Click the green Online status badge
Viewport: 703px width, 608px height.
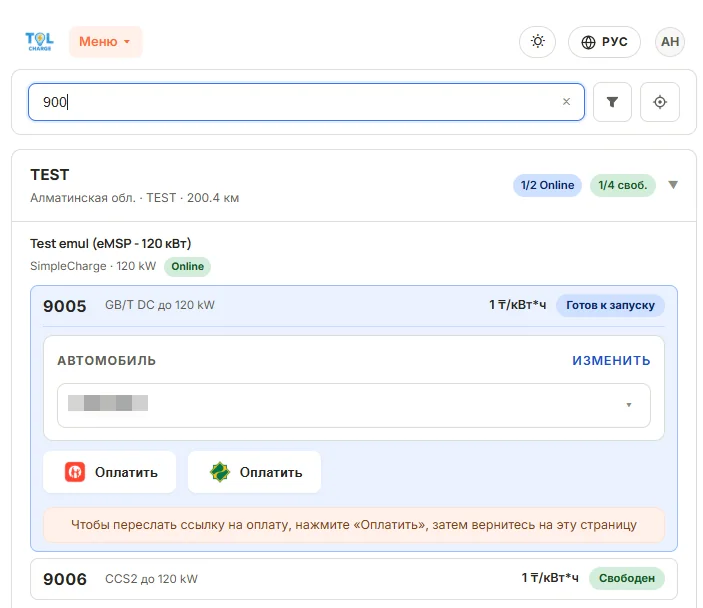(187, 266)
